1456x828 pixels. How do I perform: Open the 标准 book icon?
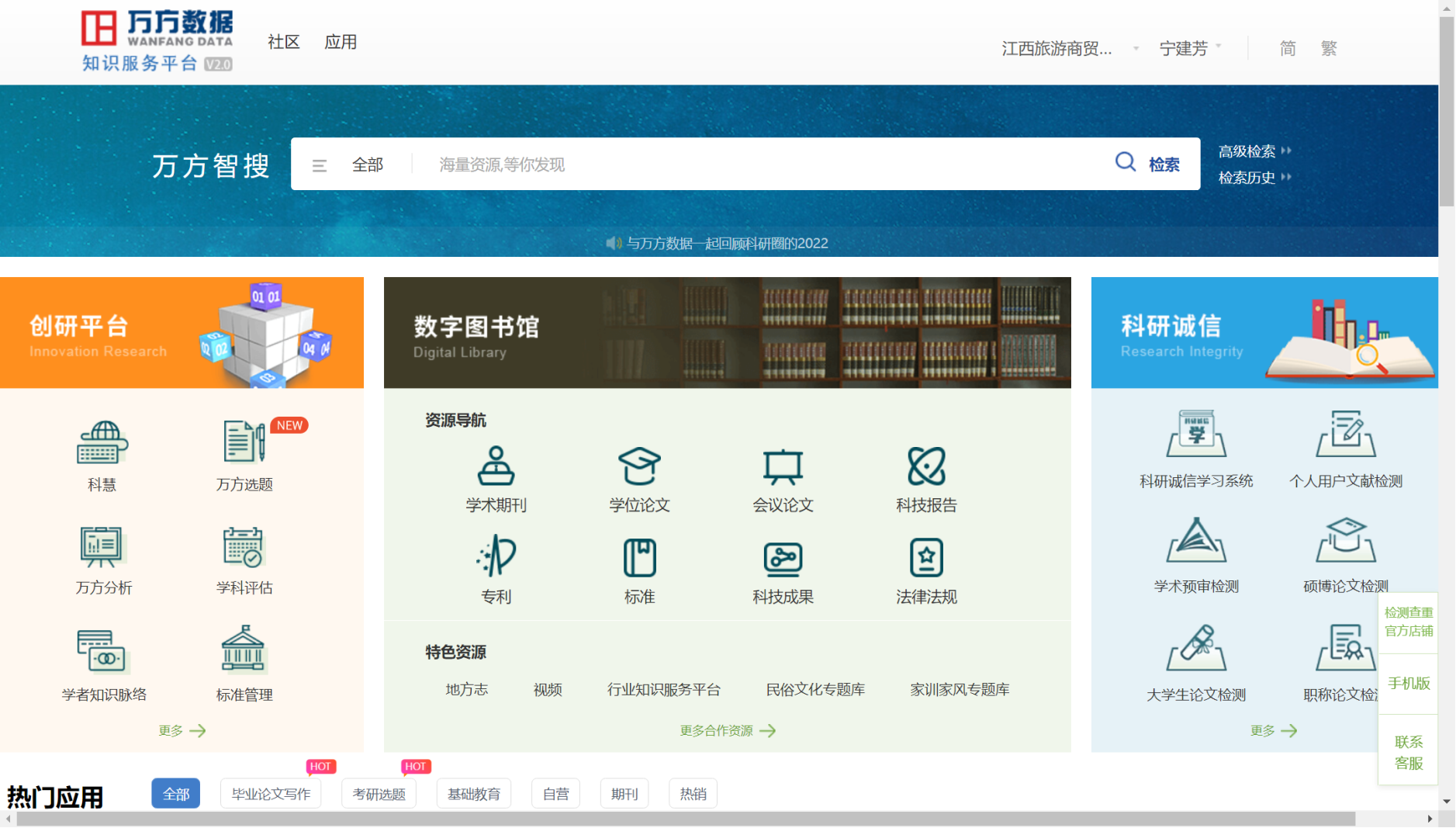(x=639, y=557)
